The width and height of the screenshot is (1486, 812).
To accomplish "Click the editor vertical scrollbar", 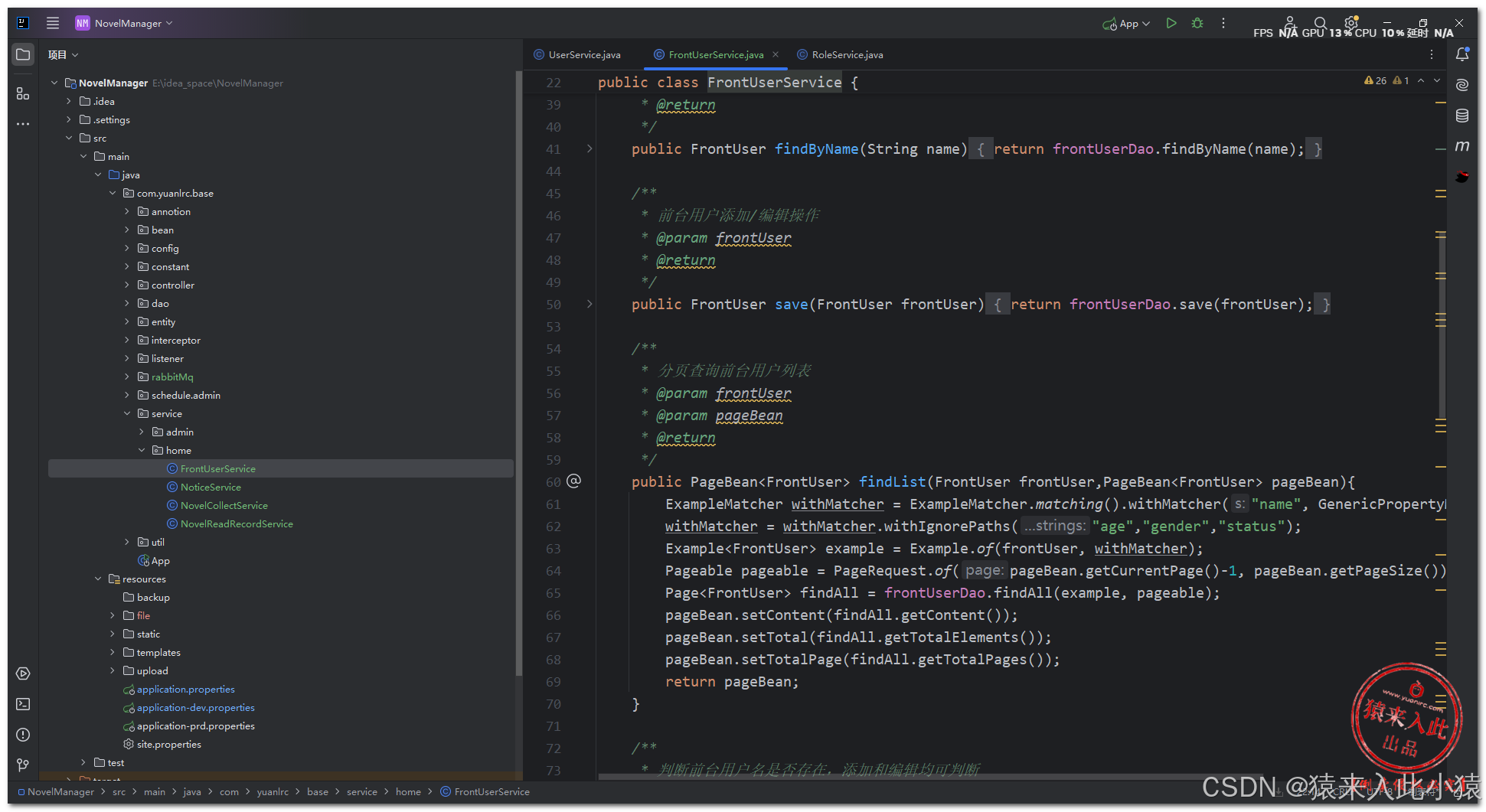I will 1442,325.
